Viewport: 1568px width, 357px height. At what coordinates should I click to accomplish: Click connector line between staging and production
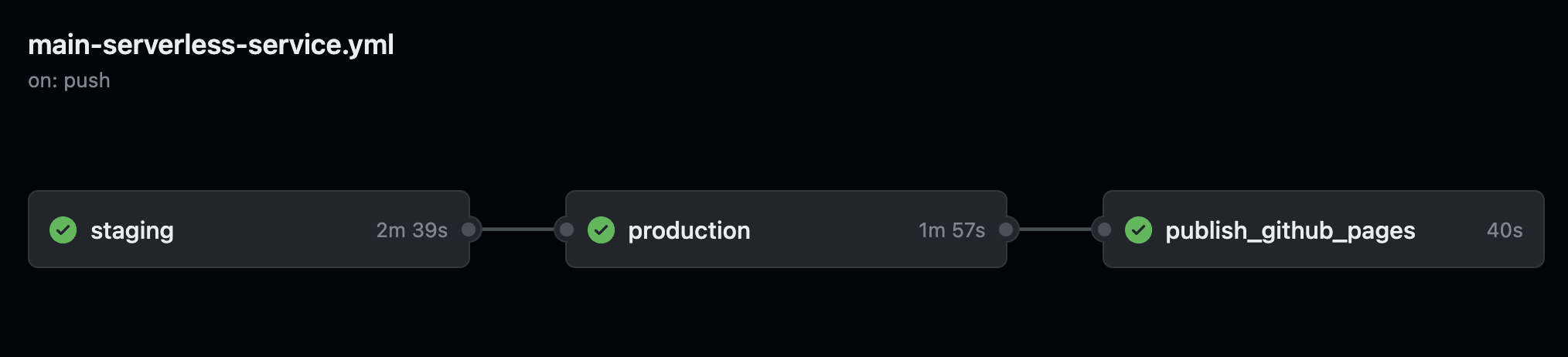coord(517,229)
